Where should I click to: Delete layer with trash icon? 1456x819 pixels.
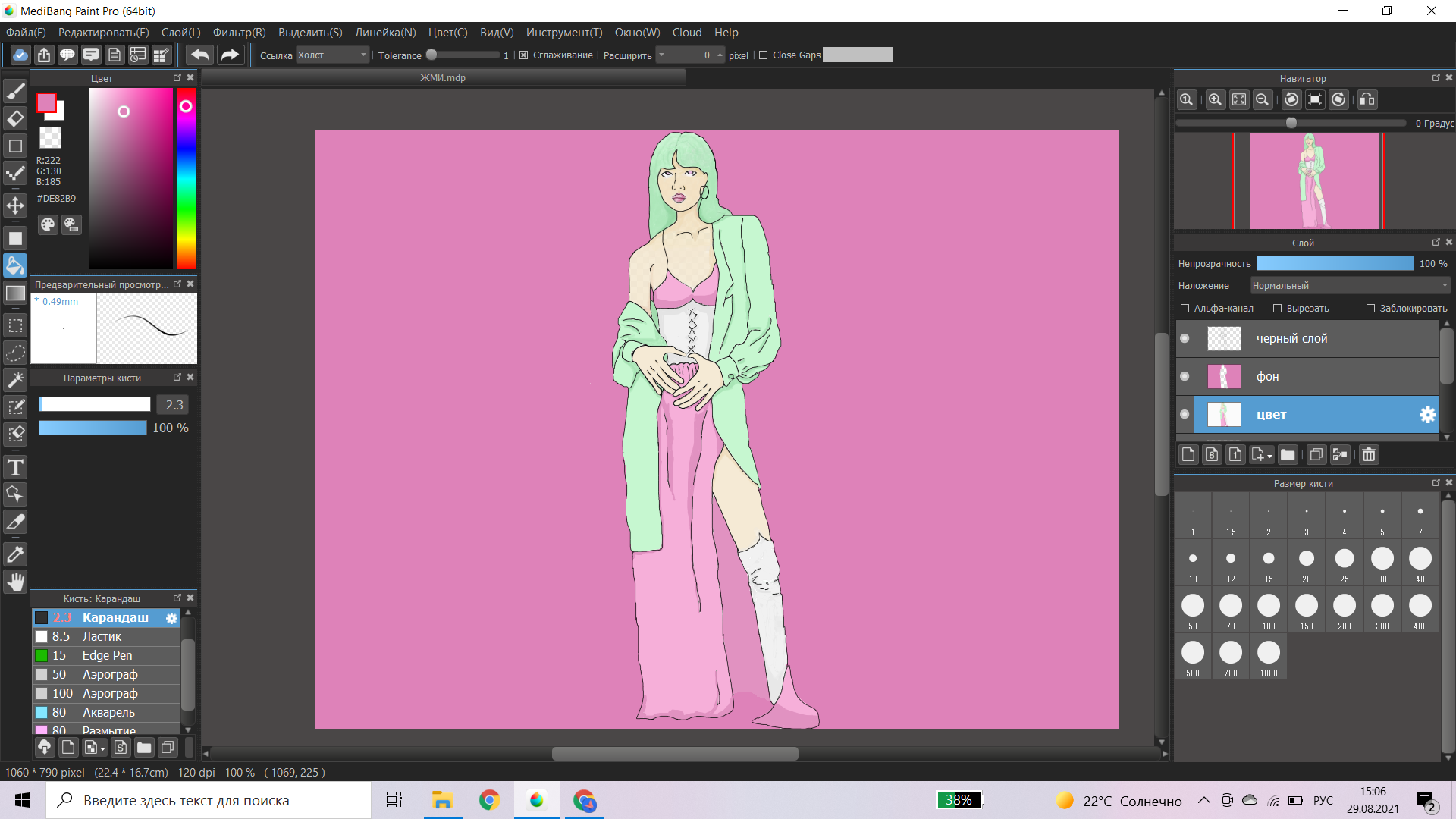click(1368, 455)
